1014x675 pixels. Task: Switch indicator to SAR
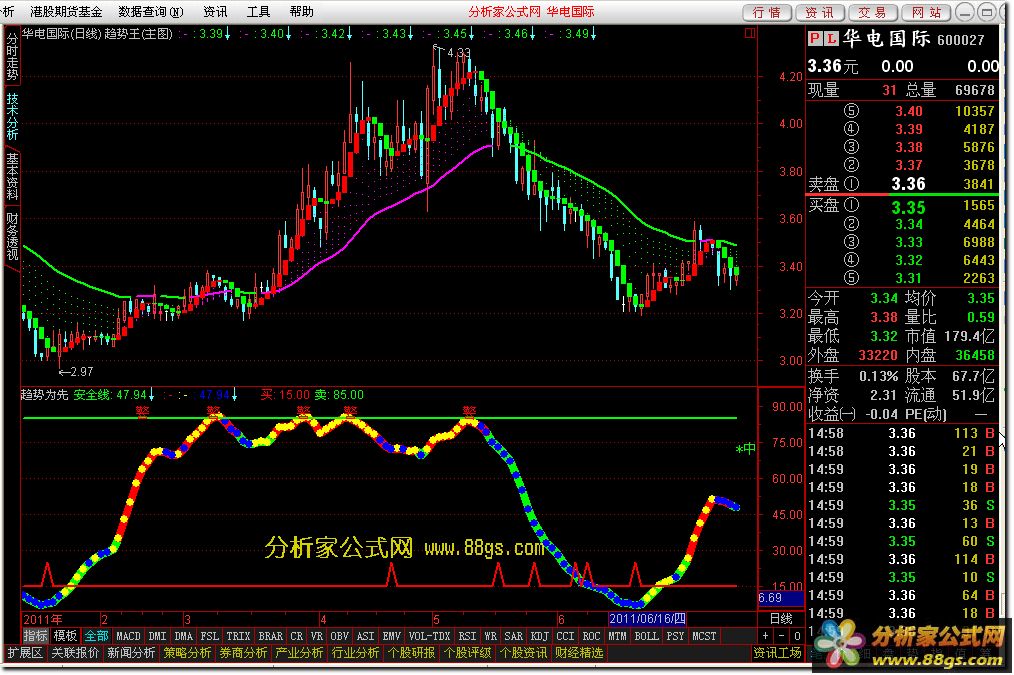tap(513, 636)
